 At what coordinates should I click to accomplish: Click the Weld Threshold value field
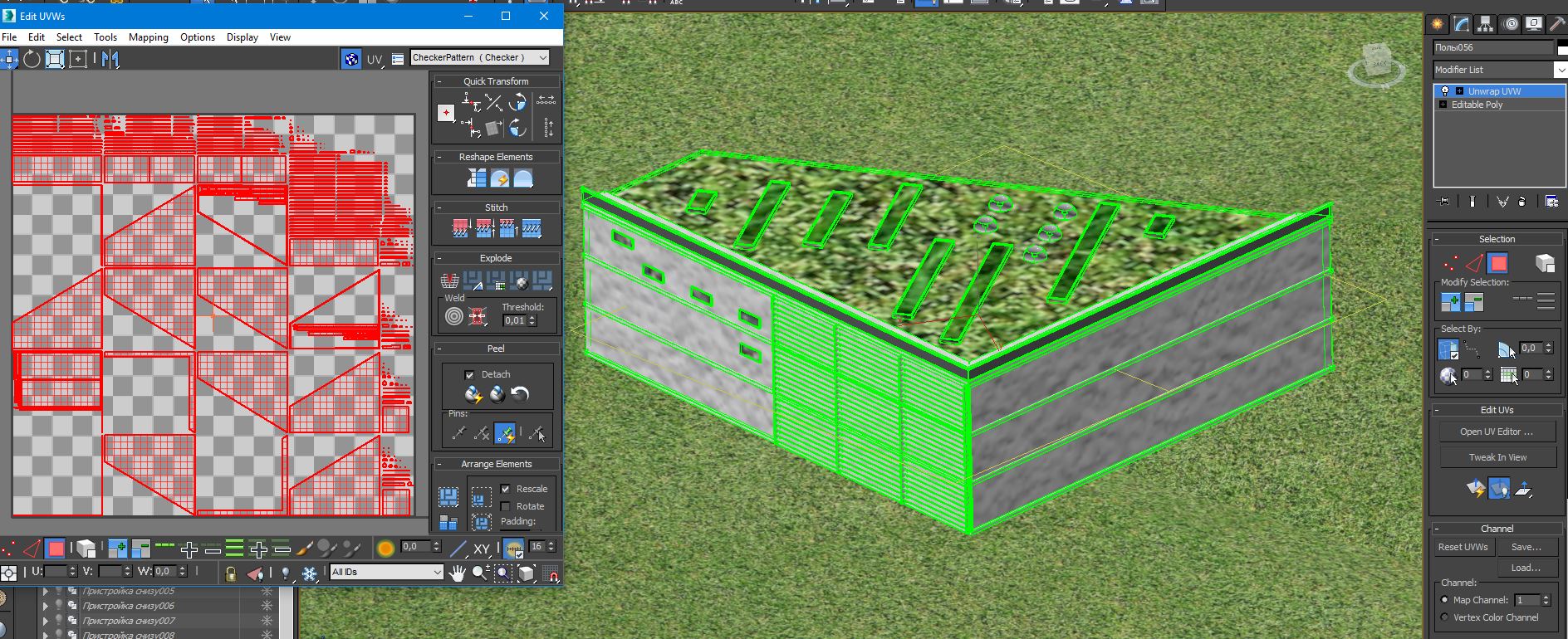pos(514,320)
